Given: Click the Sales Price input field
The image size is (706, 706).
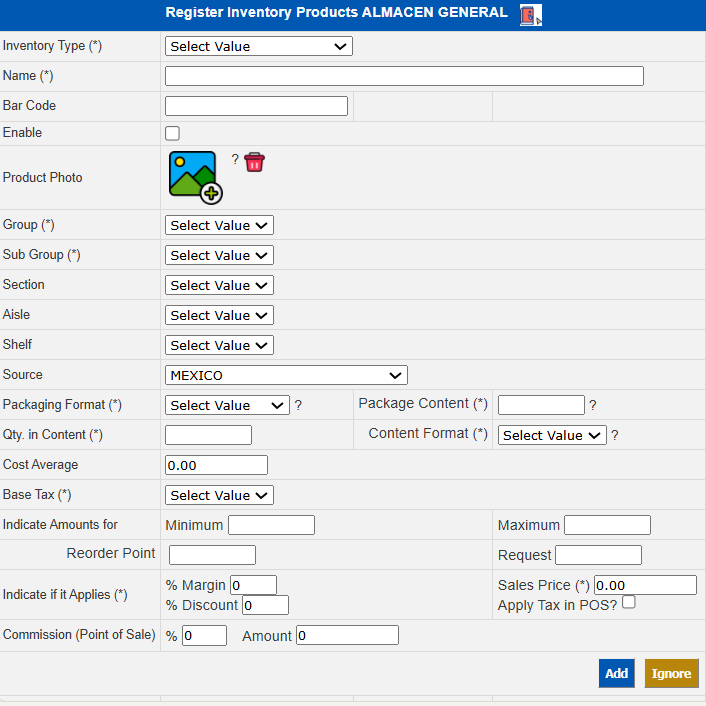Looking at the screenshot, I should coord(645,585).
